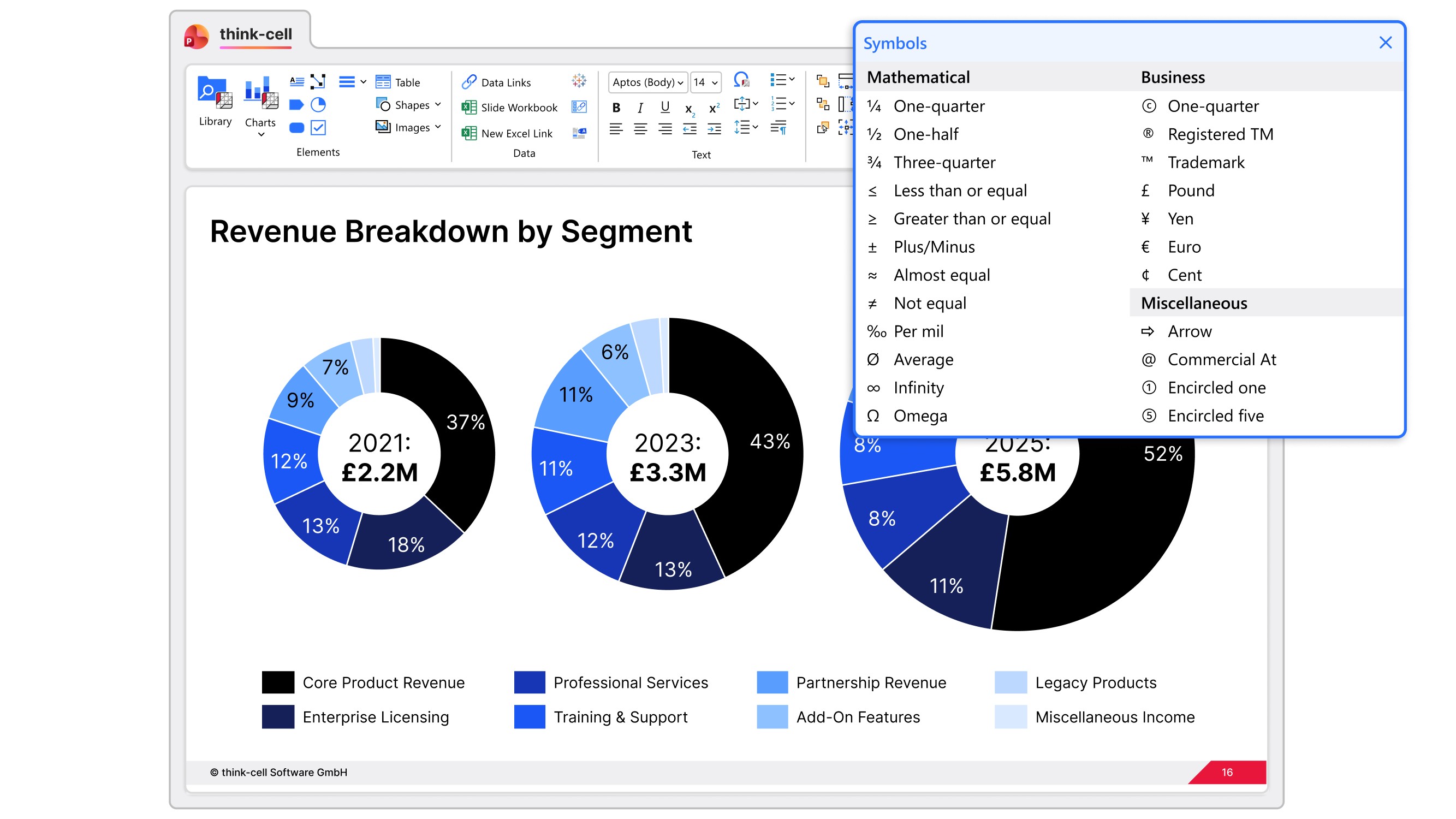Open the Aptos (Body) font dropdown

[x=647, y=82]
